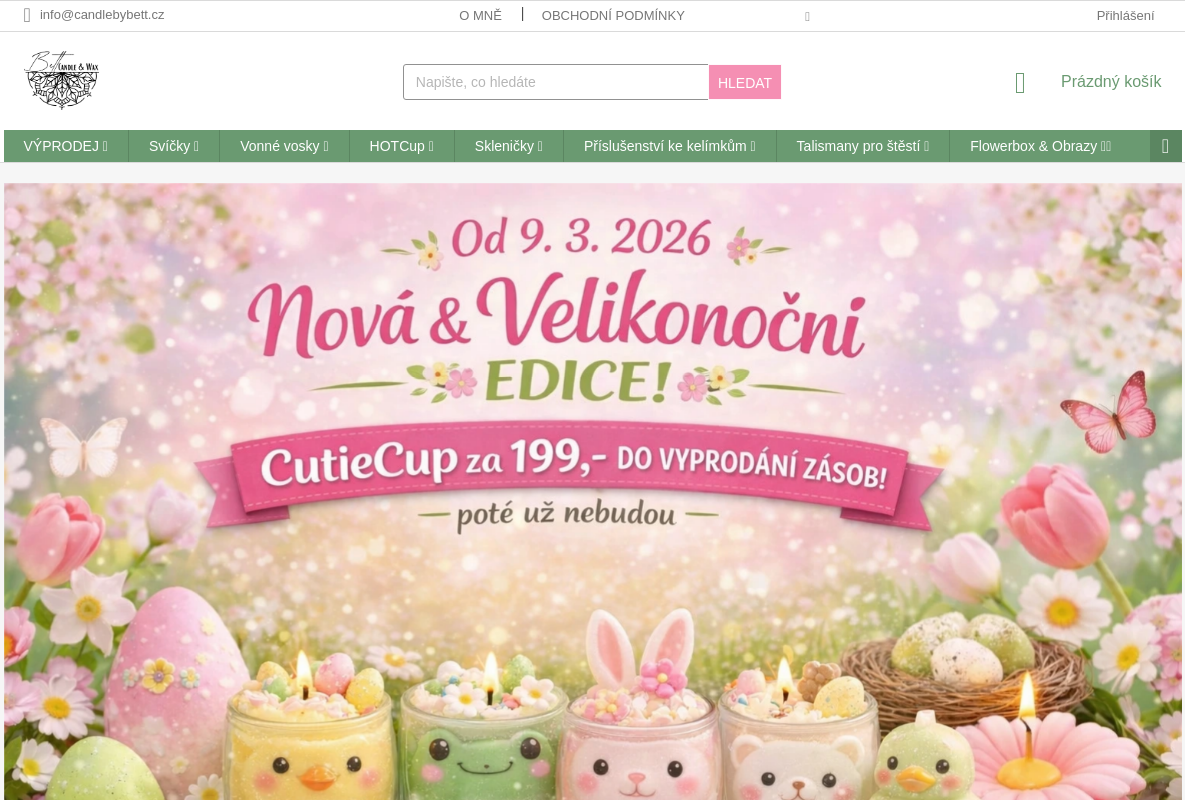Click the info@candlebybett.cz email link
This screenshot has height=800, width=1200.
point(102,15)
